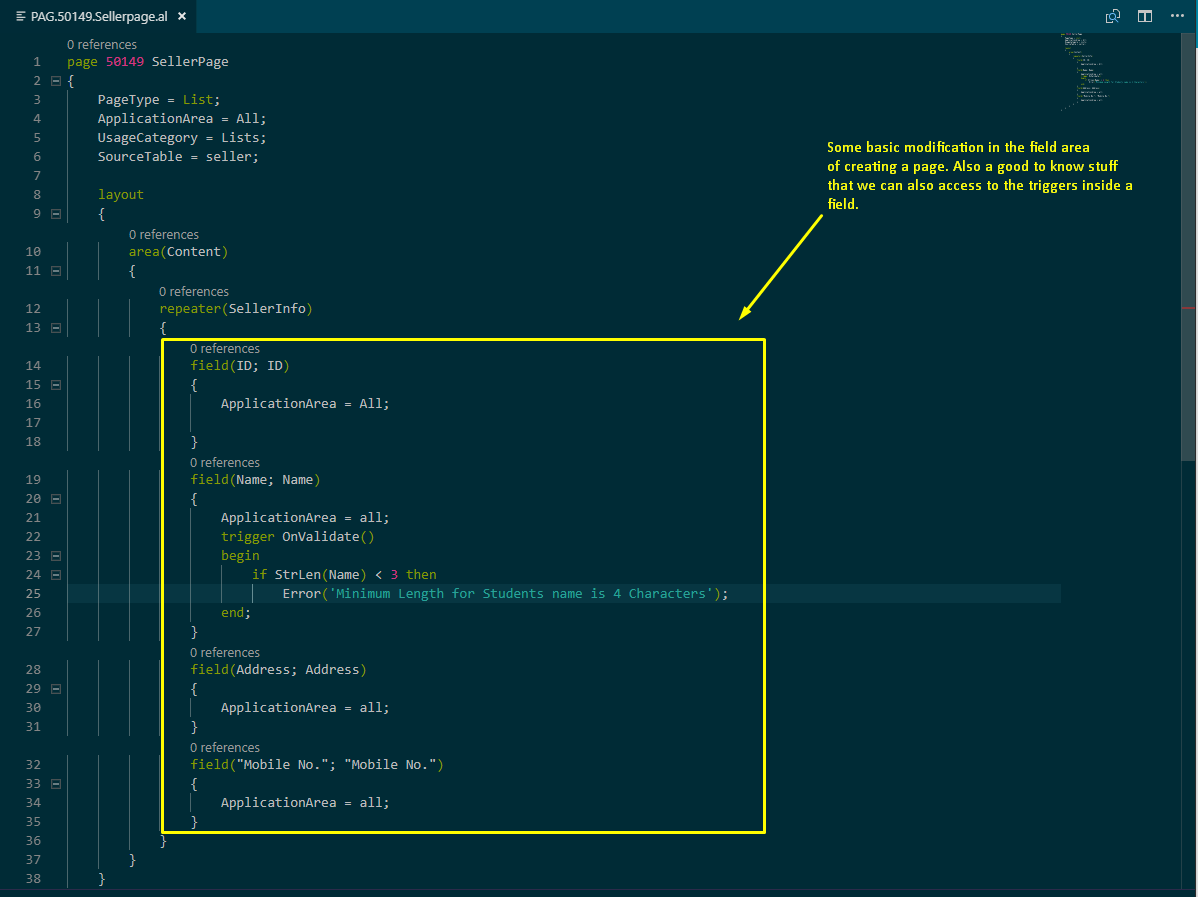Open the changes compare icon

[x=1112, y=16]
